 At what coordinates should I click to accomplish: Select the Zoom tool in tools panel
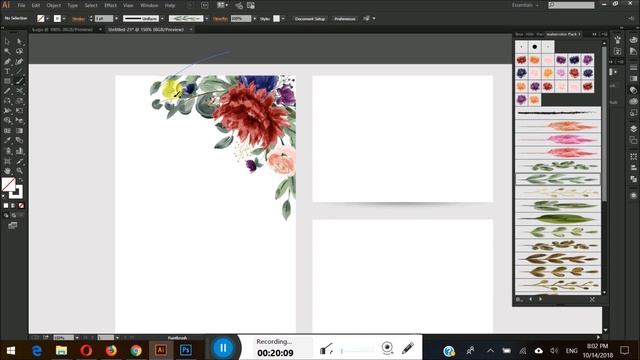[19, 171]
